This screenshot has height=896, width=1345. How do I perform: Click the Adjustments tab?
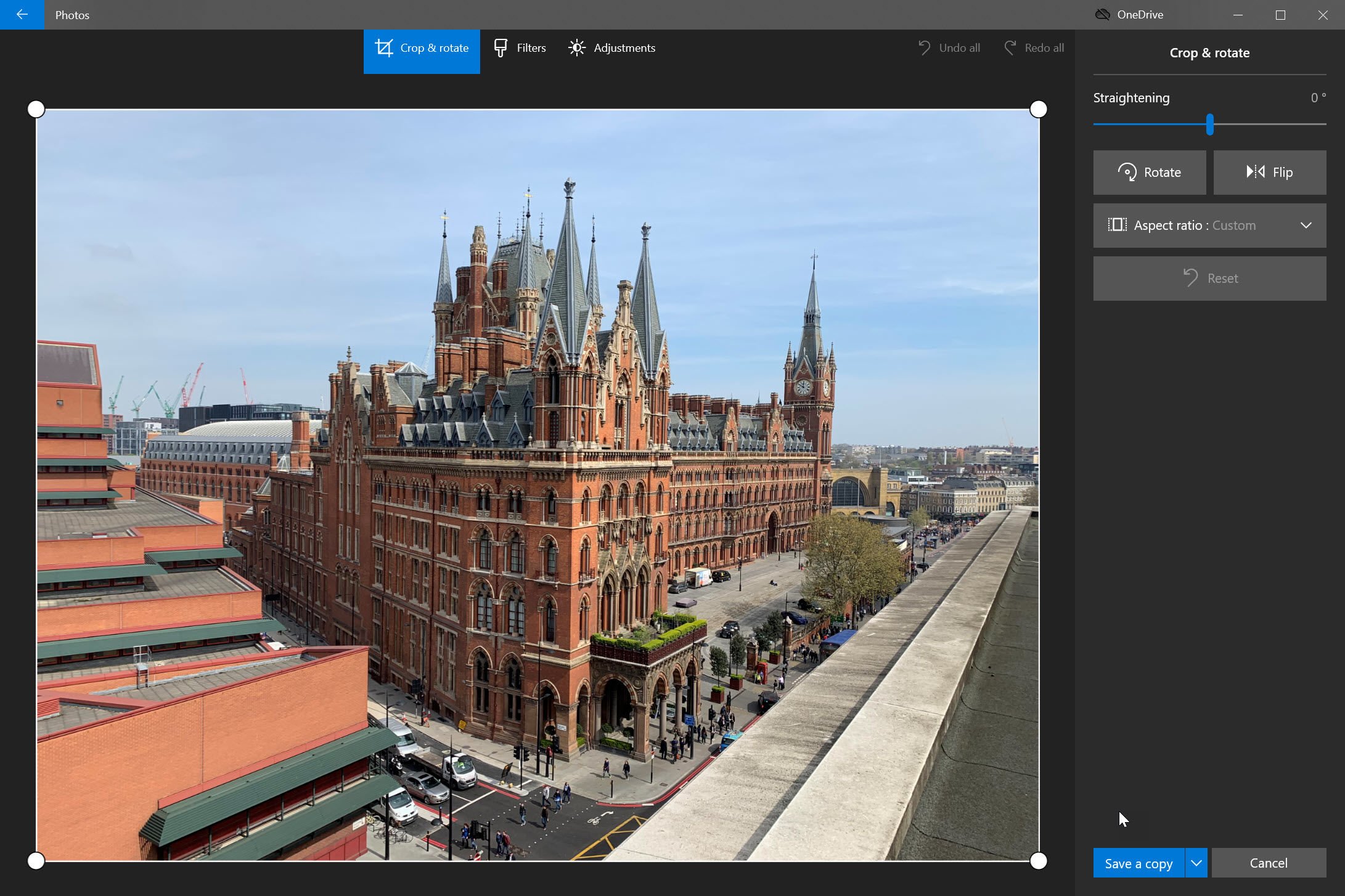click(x=611, y=47)
